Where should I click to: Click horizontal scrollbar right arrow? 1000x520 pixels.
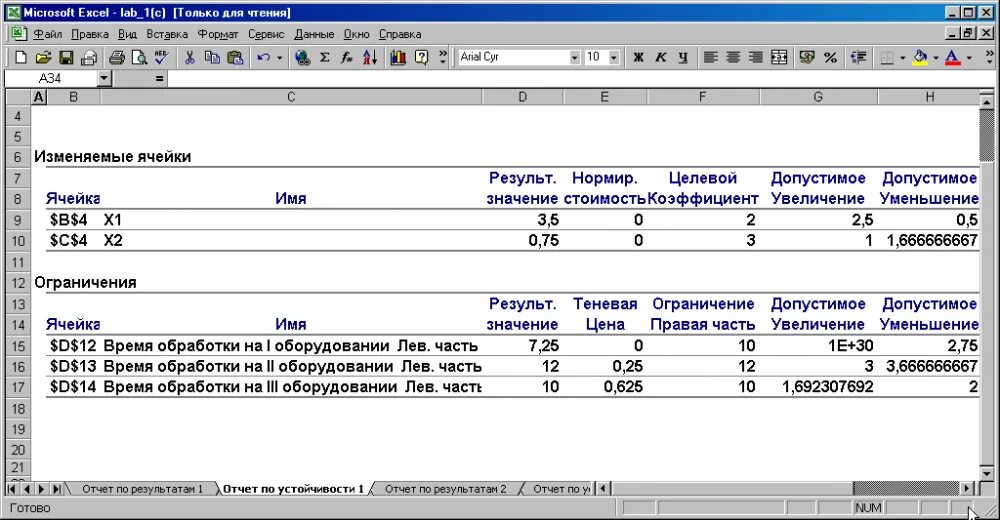point(967,489)
